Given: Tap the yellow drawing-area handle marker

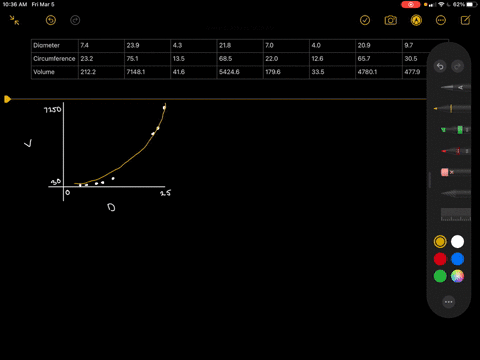Looking at the screenshot, I should 7,99.
